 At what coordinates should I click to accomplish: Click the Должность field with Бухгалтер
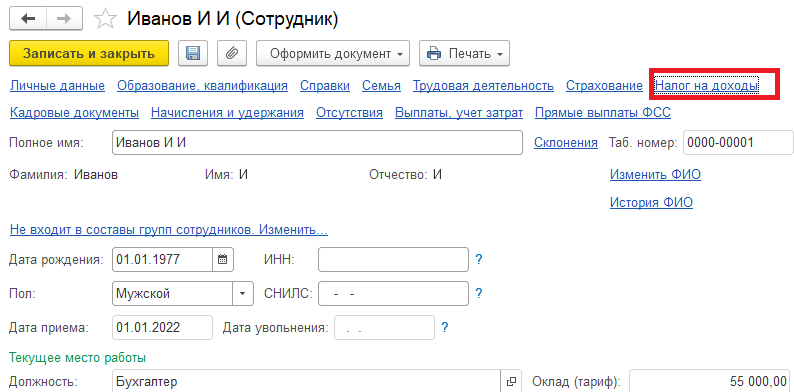[x=306, y=381]
